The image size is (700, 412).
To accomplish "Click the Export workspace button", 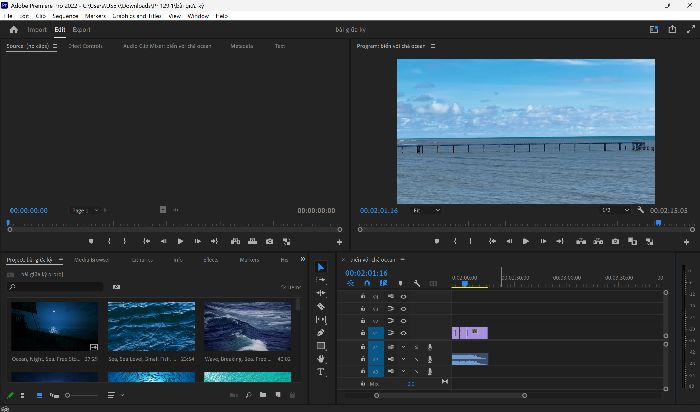I will tap(81, 29).
